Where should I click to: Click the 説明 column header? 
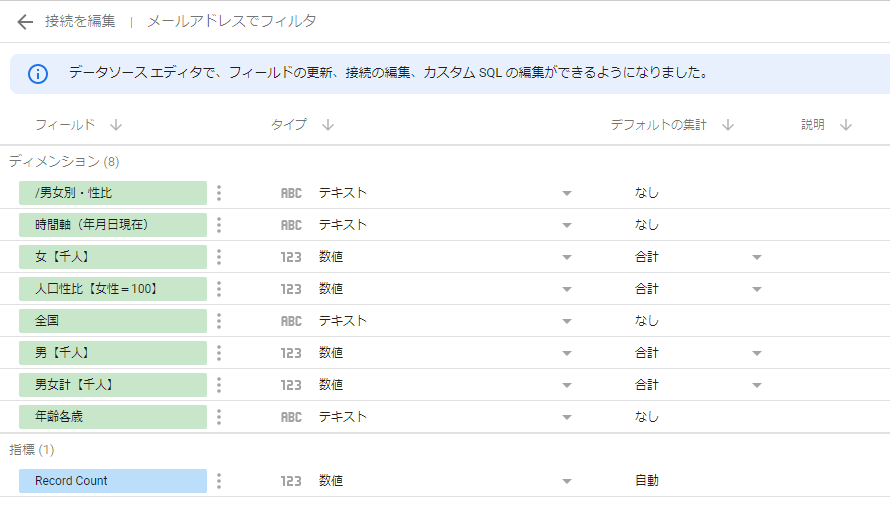click(813, 125)
